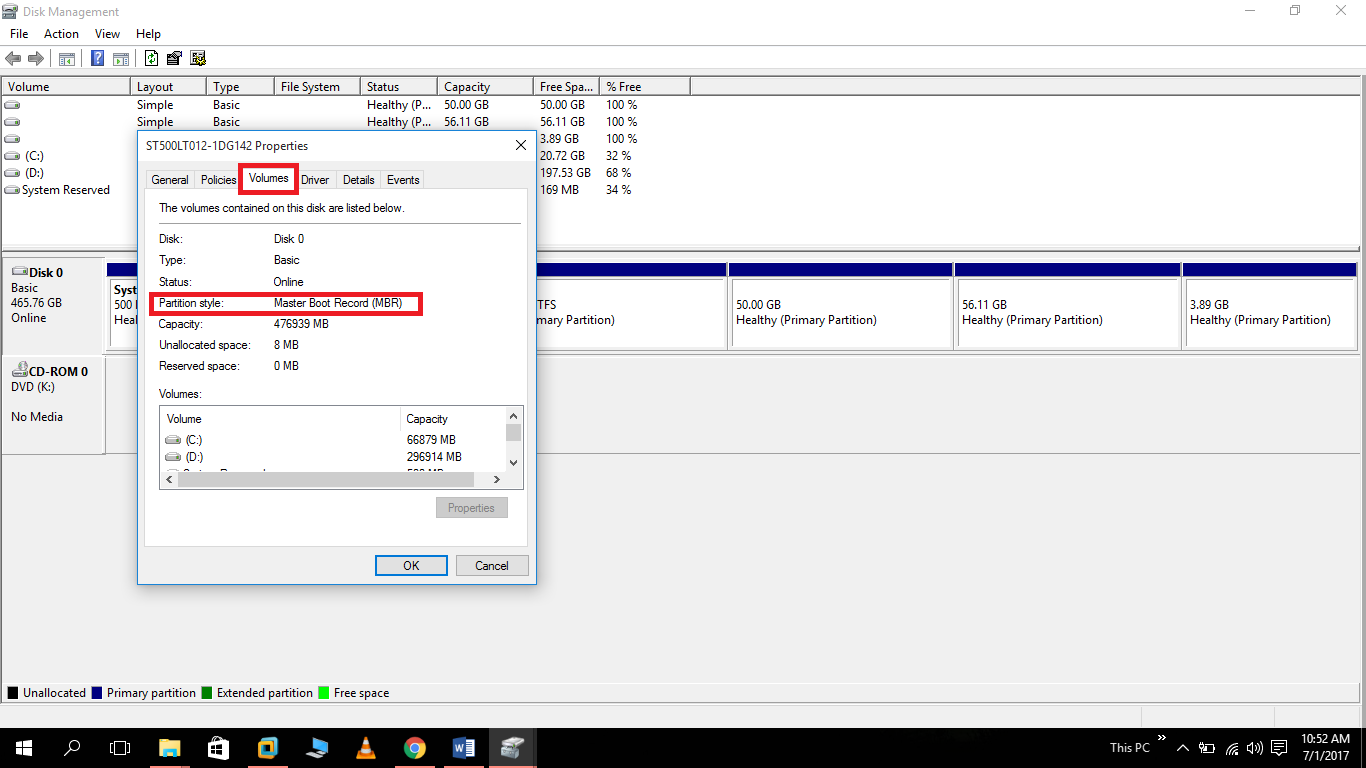Refresh the view with the toolbar refresh icon
The image size is (1366, 768).
(150, 57)
